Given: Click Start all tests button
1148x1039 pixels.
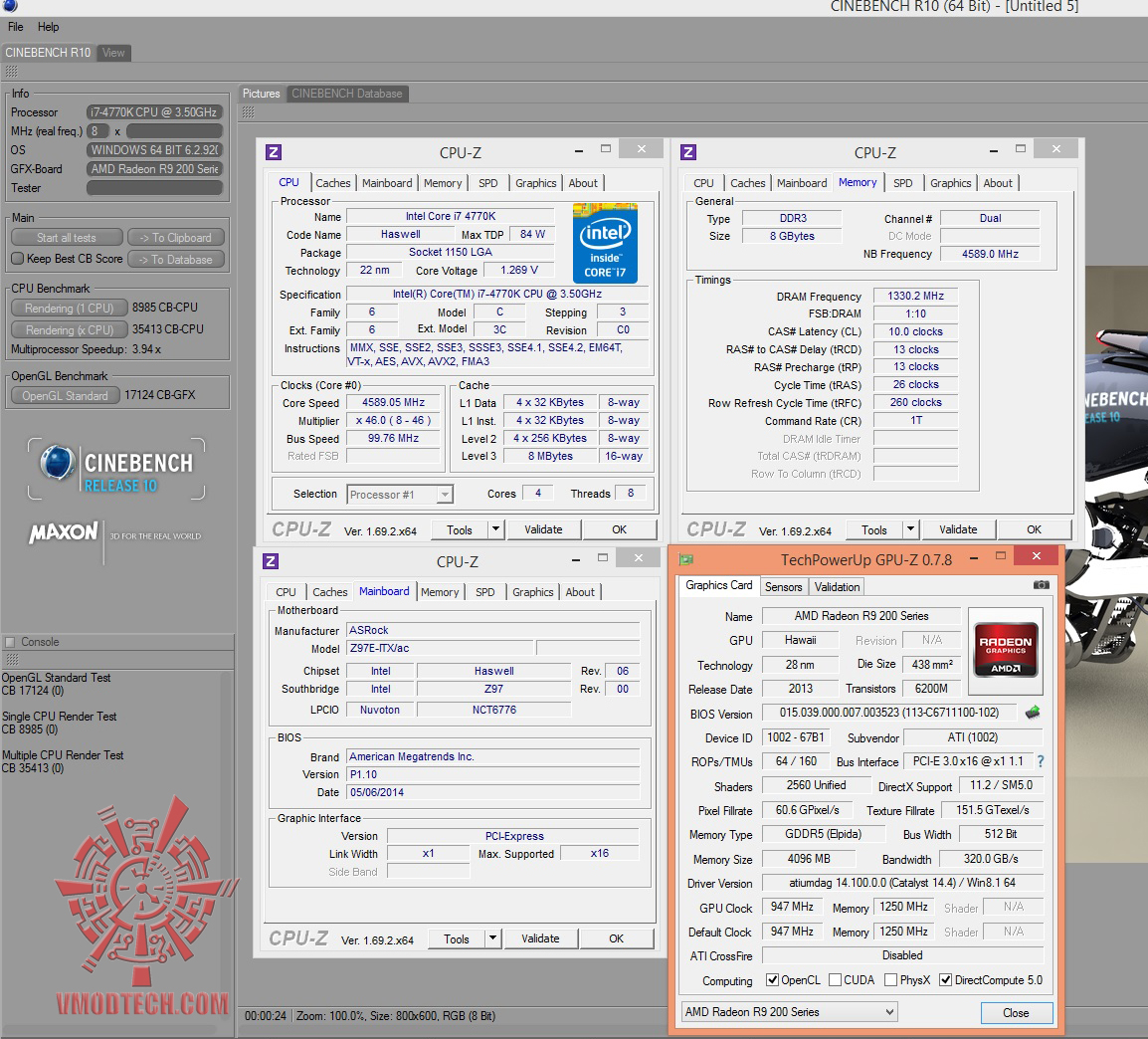Looking at the screenshot, I should coord(67,238).
